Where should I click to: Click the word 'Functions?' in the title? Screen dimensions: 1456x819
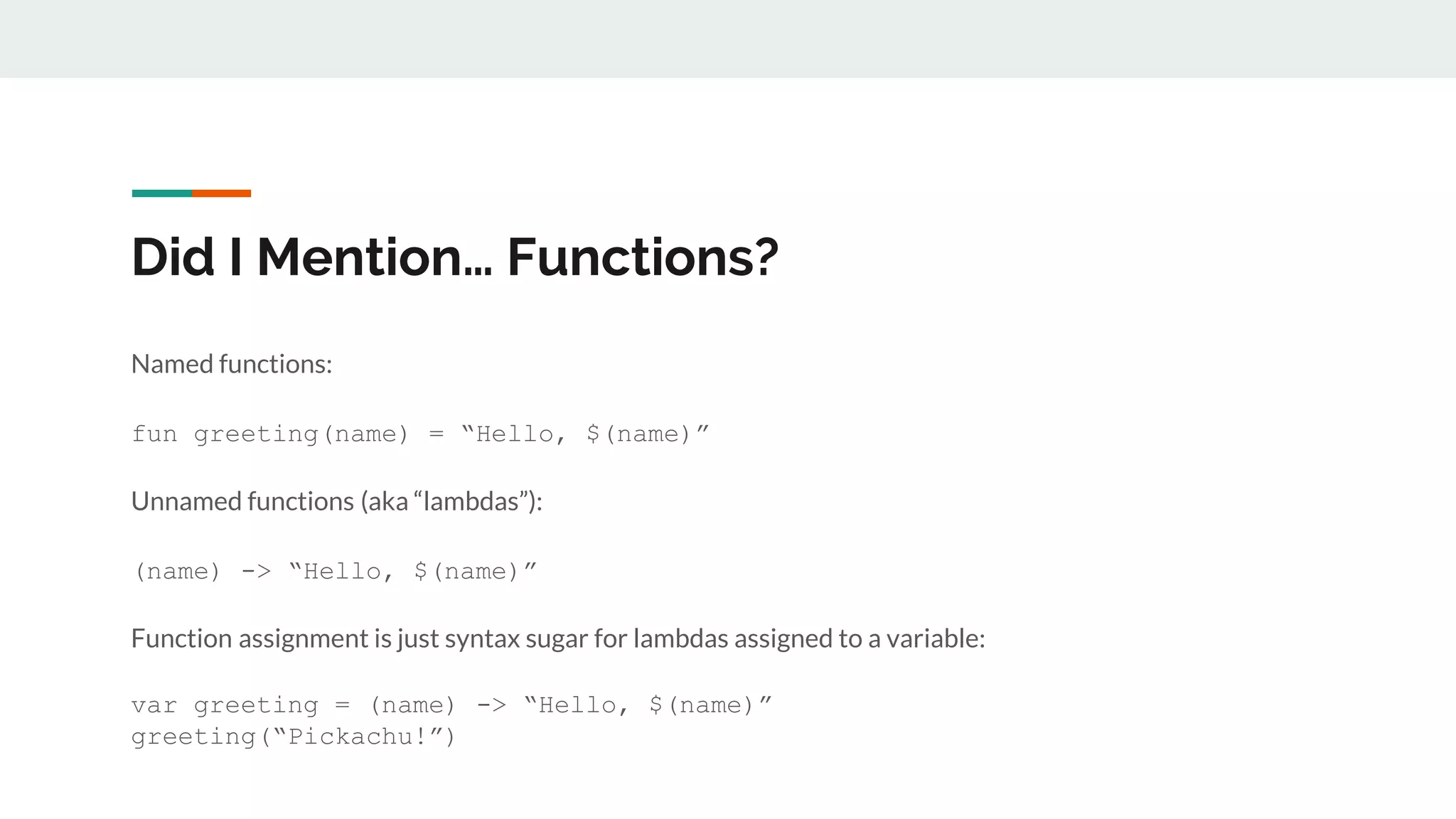(x=643, y=257)
